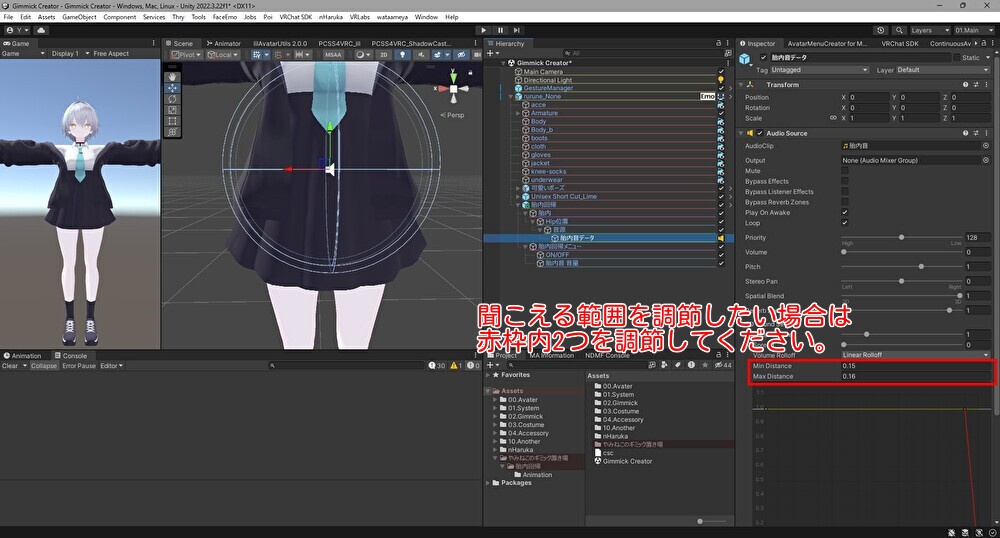Open the Display 1 dropdown
1000x538 pixels.
pos(70,54)
